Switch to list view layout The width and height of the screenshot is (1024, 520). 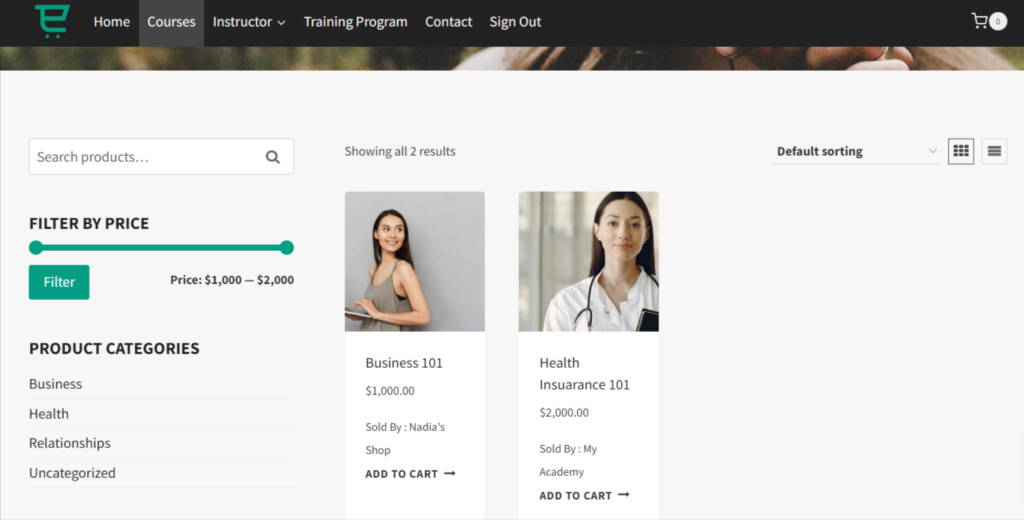pyautogui.click(x=994, y=151)
